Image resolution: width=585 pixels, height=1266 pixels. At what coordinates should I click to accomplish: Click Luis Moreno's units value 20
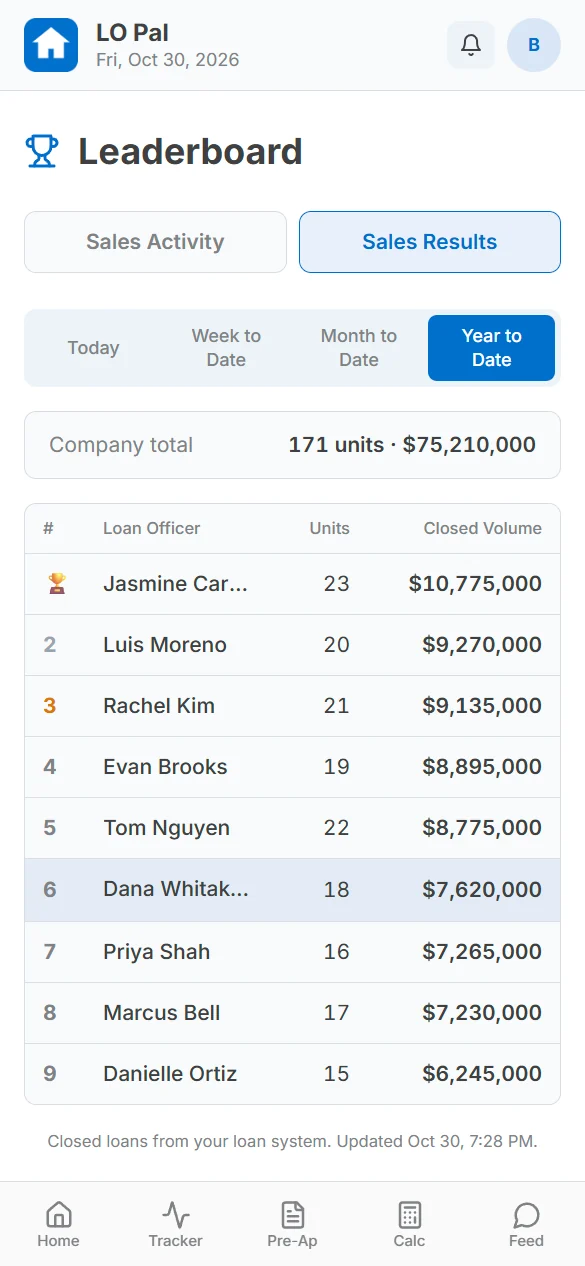click(x=337, y=645)
